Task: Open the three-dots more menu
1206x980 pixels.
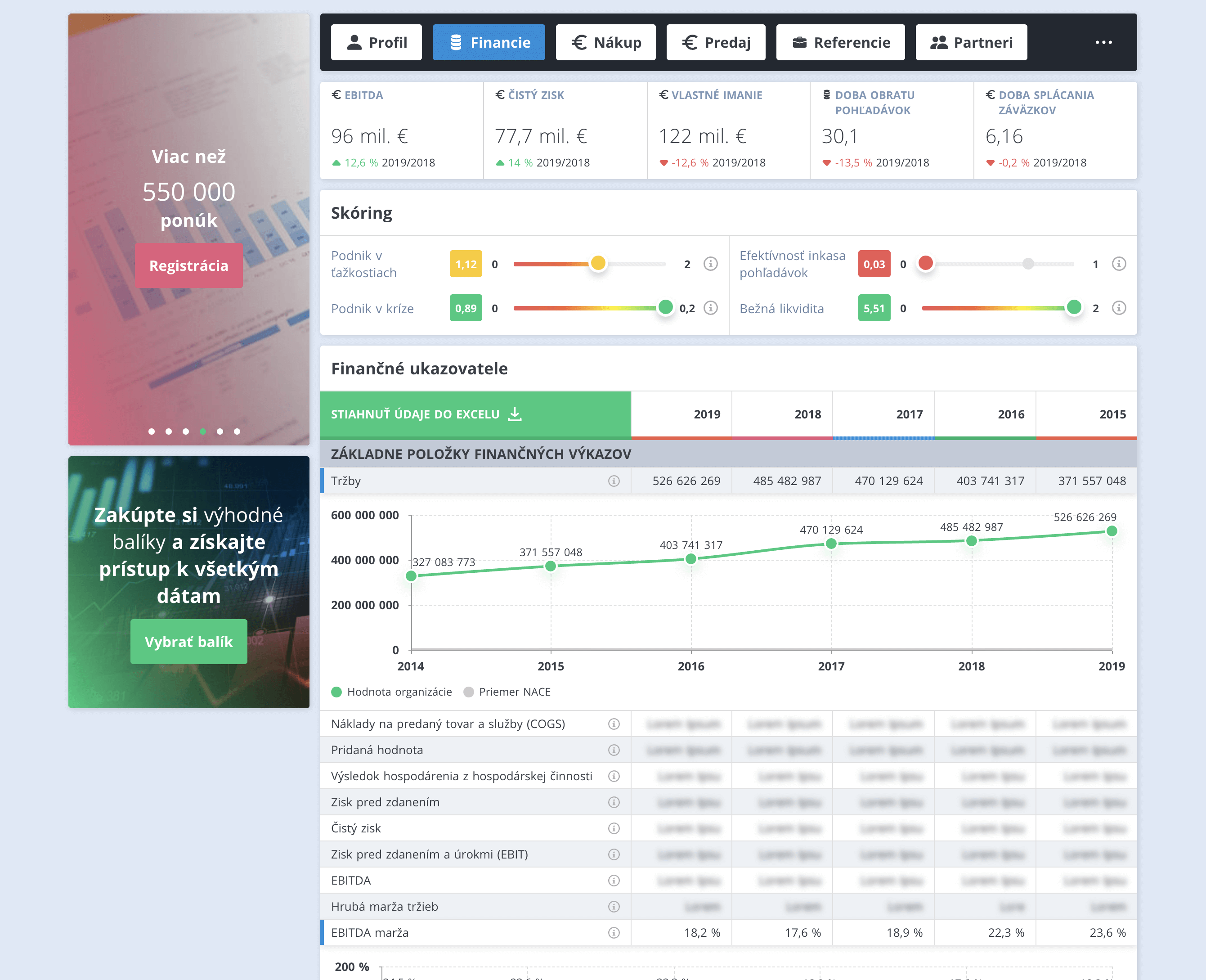Action: [x=1103, y=42]
